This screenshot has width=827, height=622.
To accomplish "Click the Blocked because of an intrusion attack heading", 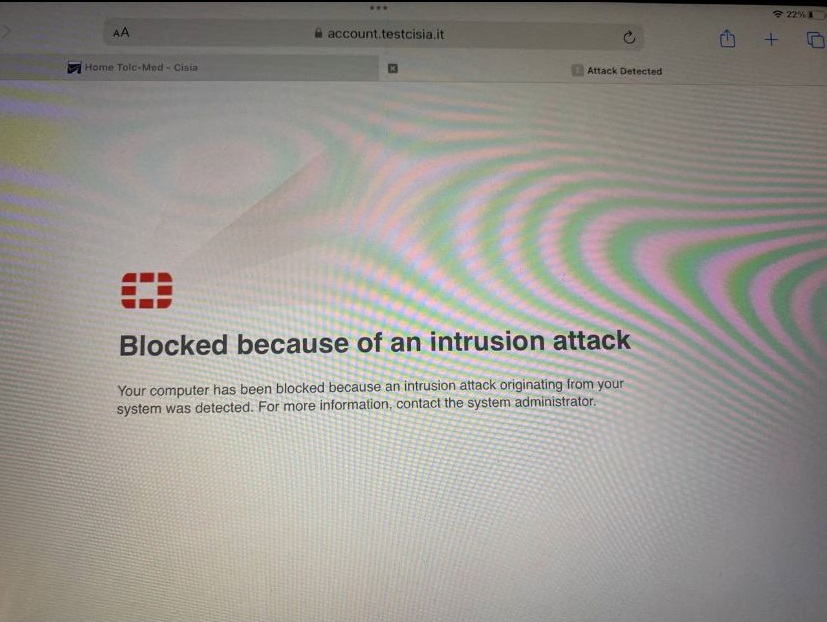I will click(x=374, y=343).
